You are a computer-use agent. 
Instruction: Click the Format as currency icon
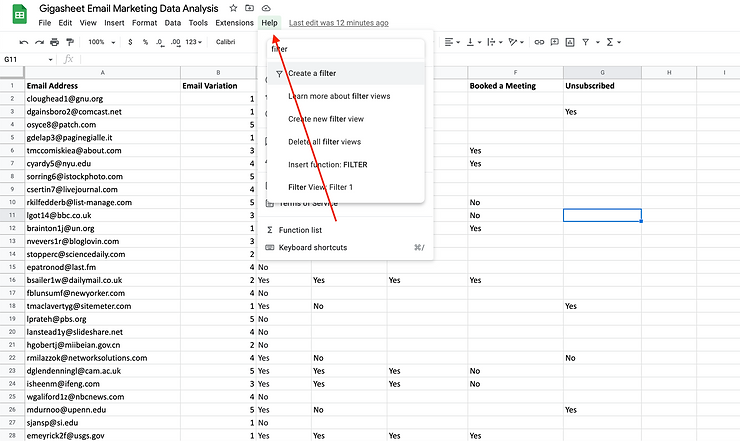pos(131,42)
